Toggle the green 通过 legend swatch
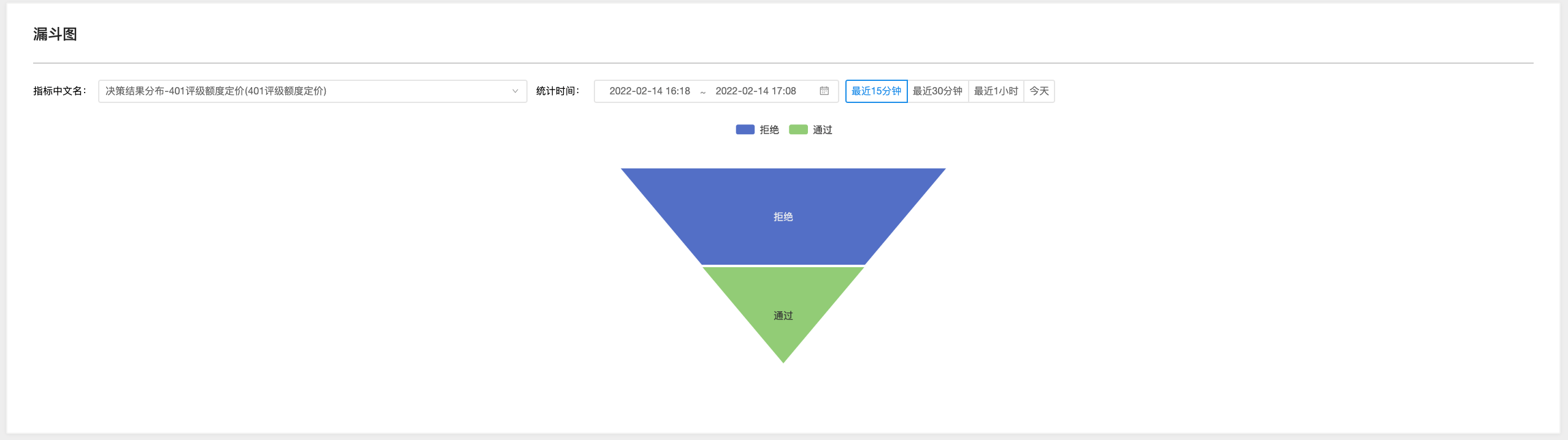Image resolution: width=1568 pixels, height=440 pixels. click(798, 129)
